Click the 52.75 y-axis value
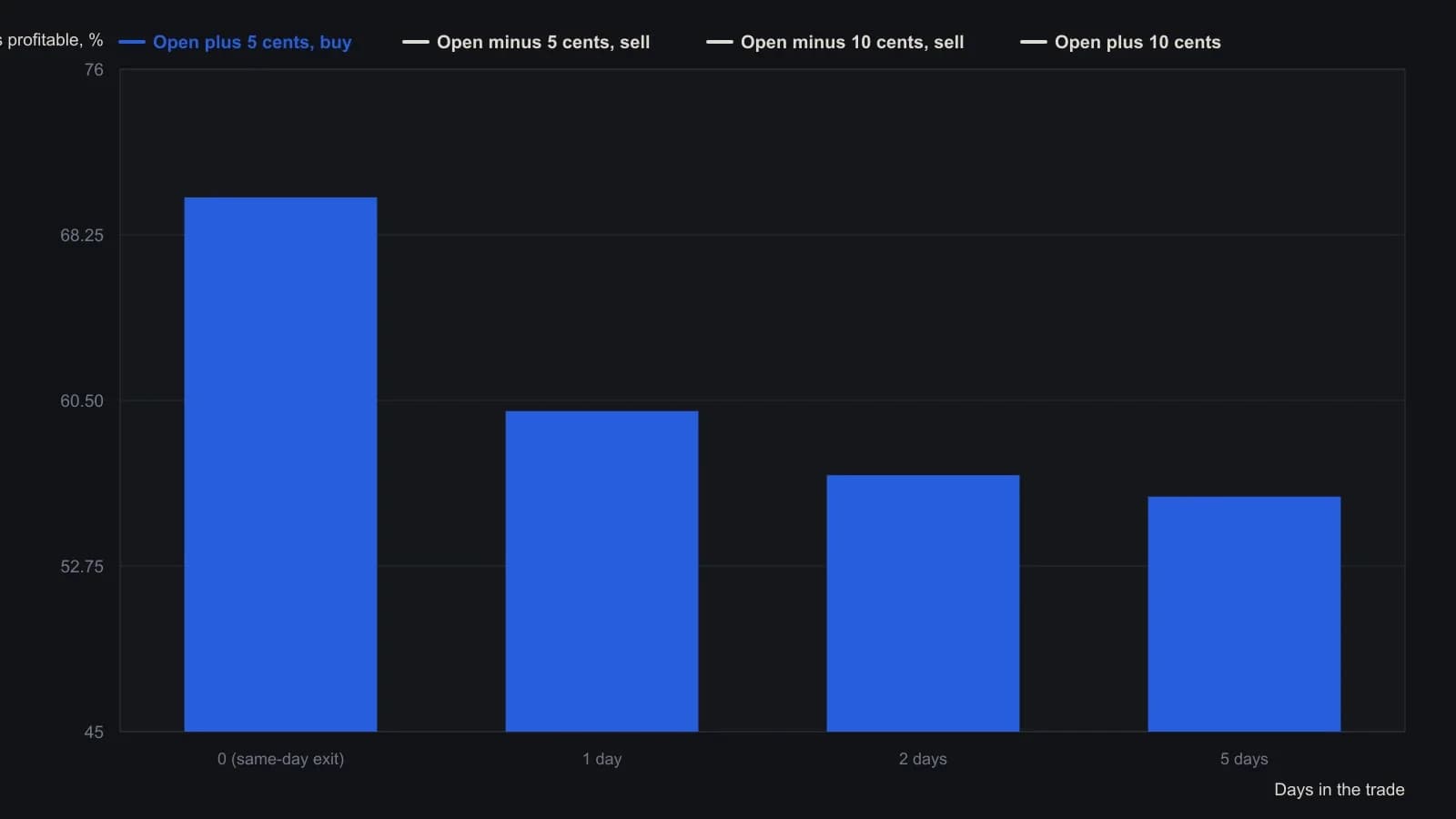The height and width of the screenshot is (819, 1456). click(x=82, y=567)
